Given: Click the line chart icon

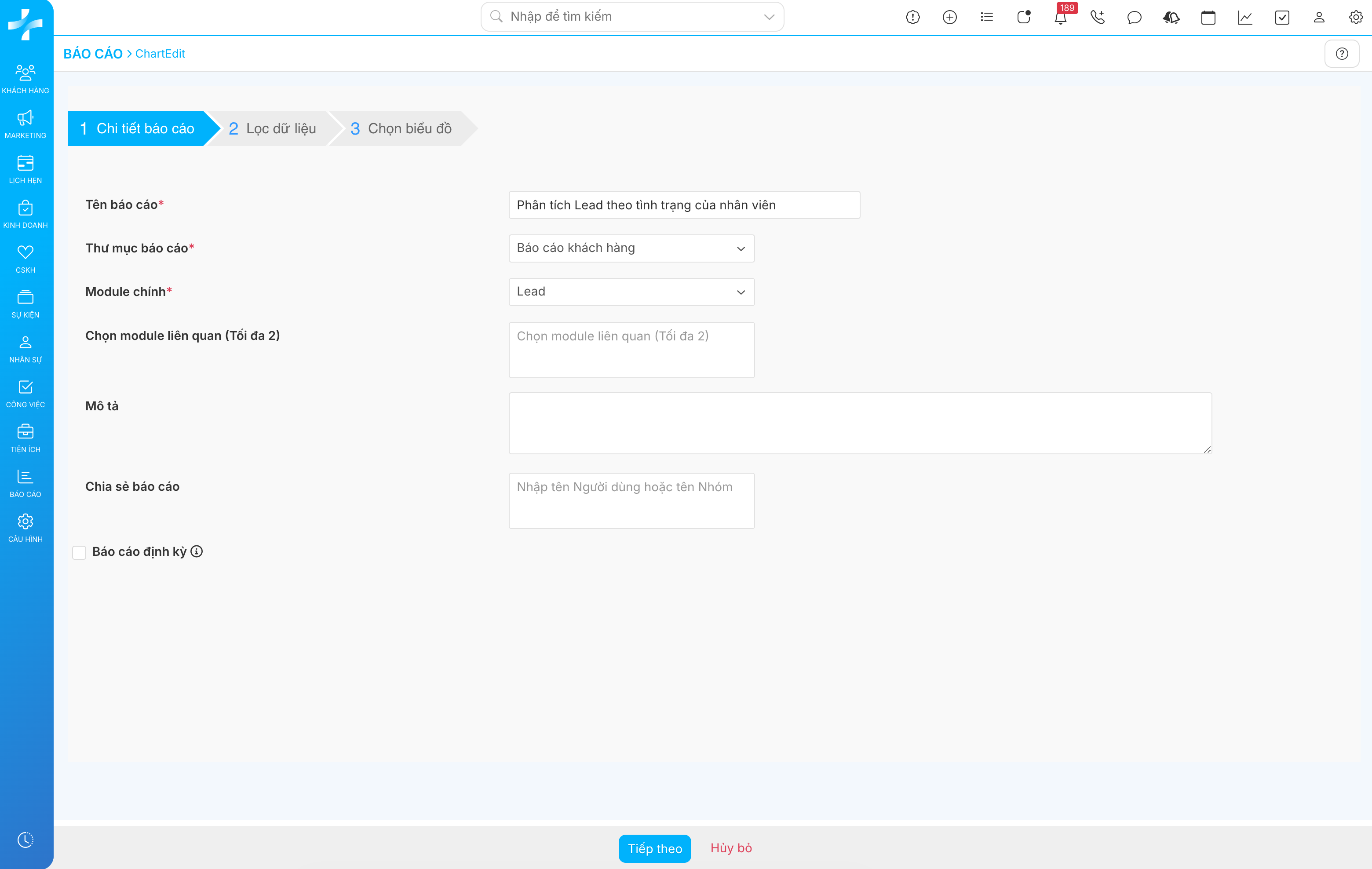Looking at the screenshot, I should coord(1245,18).
